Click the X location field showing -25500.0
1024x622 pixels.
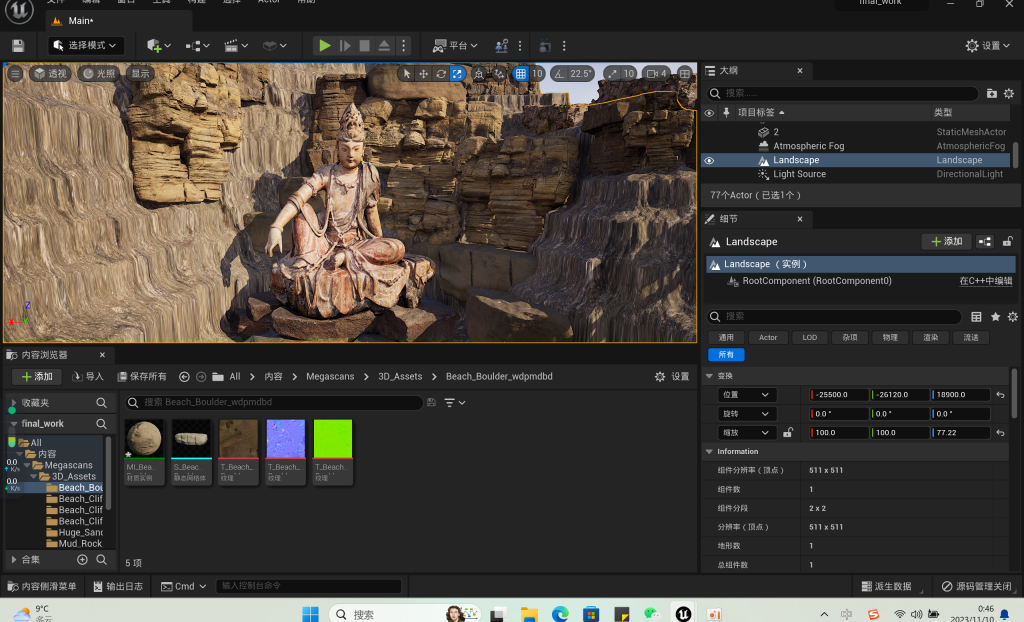tap(840, 395)
